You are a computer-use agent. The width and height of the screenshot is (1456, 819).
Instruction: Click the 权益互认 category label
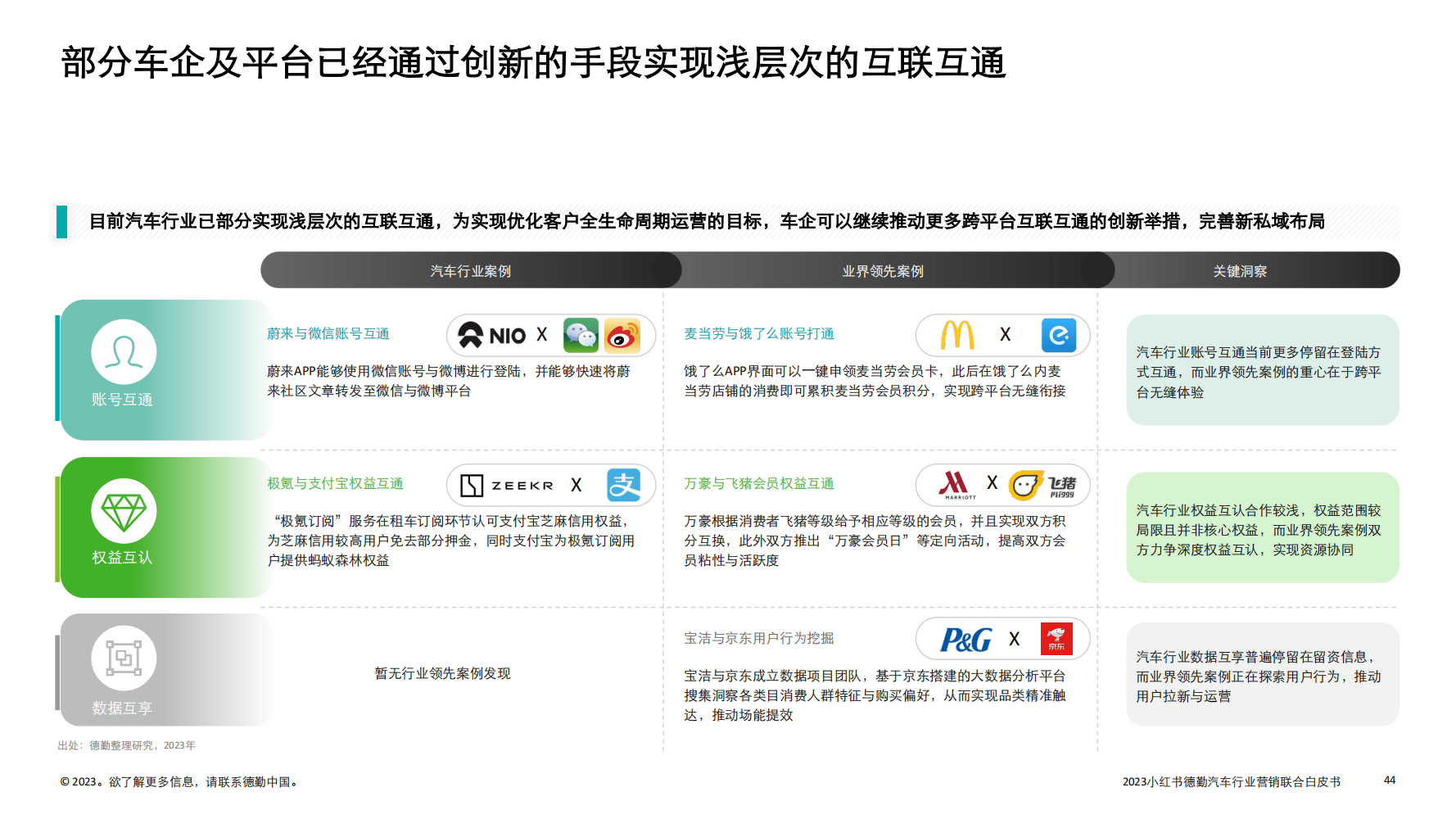122,557
